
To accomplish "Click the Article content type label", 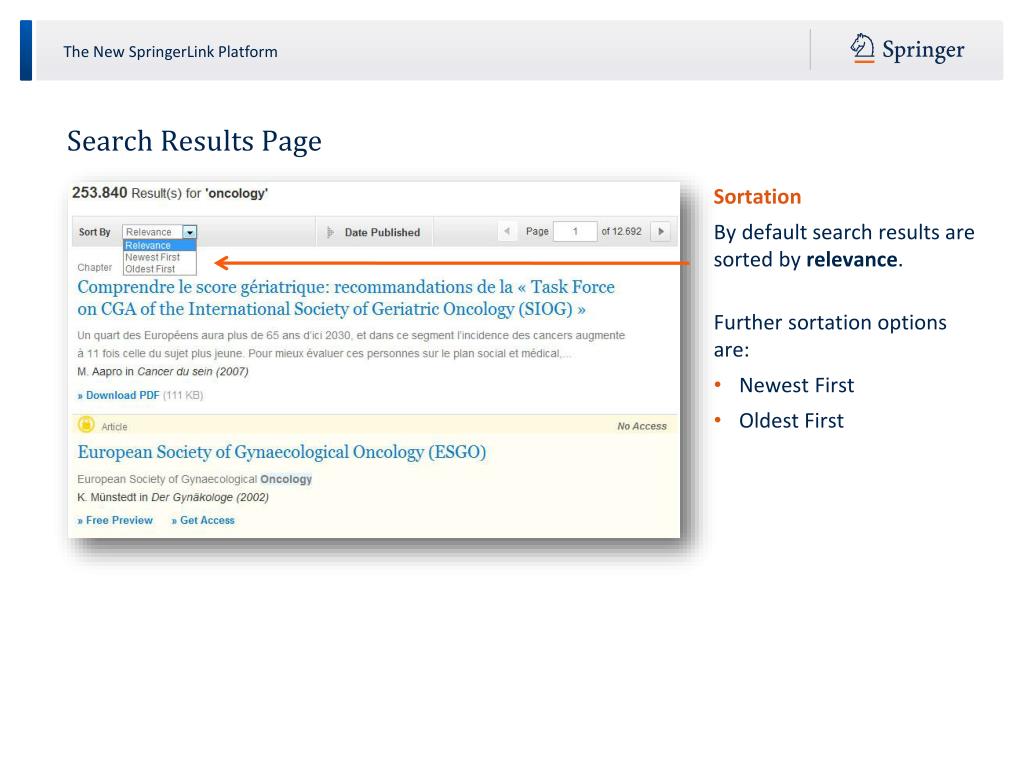I will coord(114,427).
